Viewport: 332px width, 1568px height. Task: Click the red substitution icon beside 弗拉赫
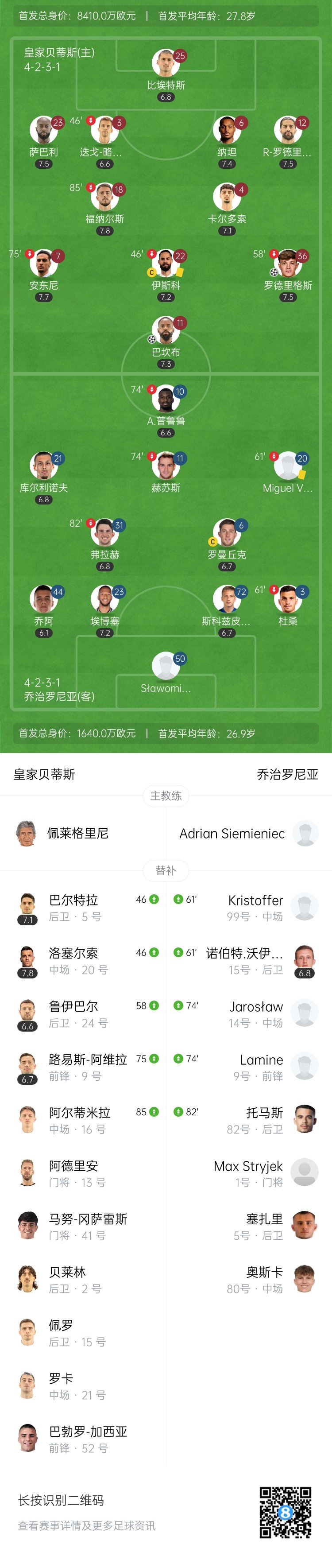[91, 523]
